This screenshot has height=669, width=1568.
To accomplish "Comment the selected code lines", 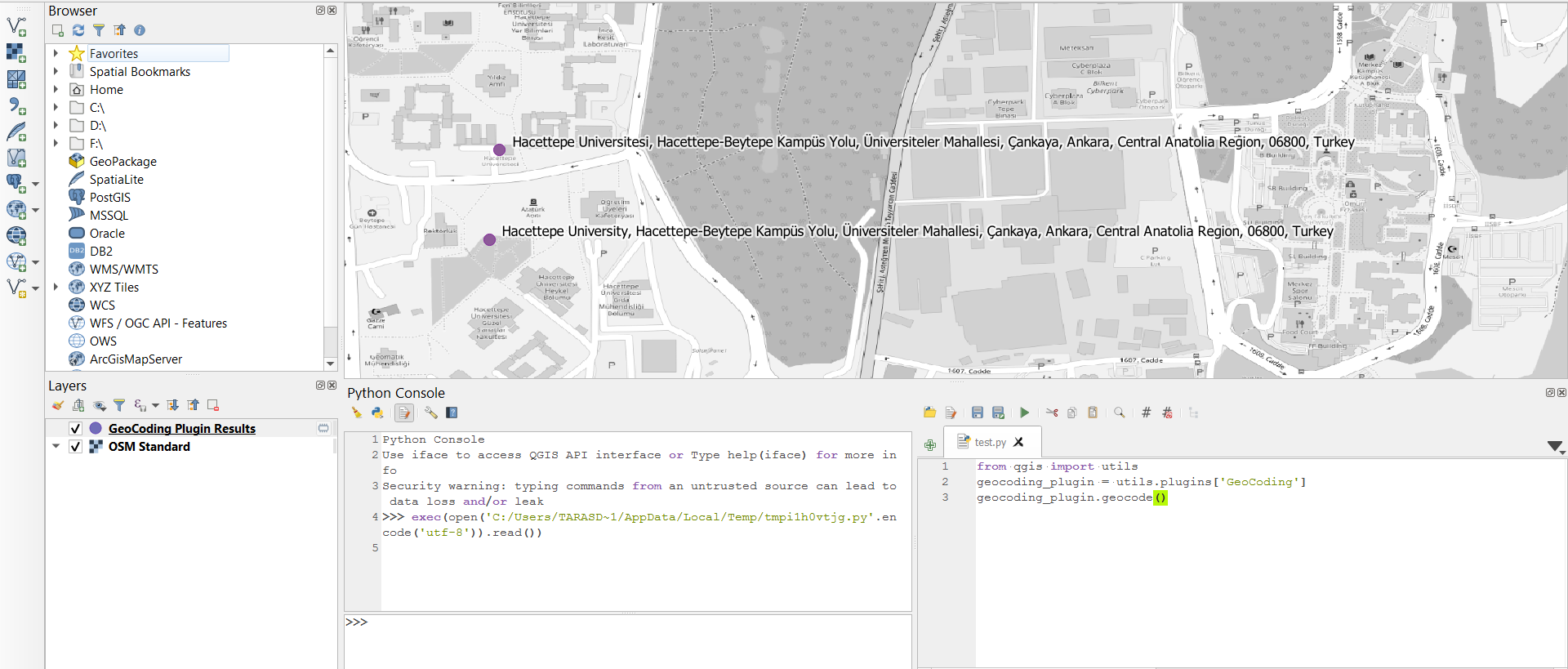I will [x=1147, y=413].
